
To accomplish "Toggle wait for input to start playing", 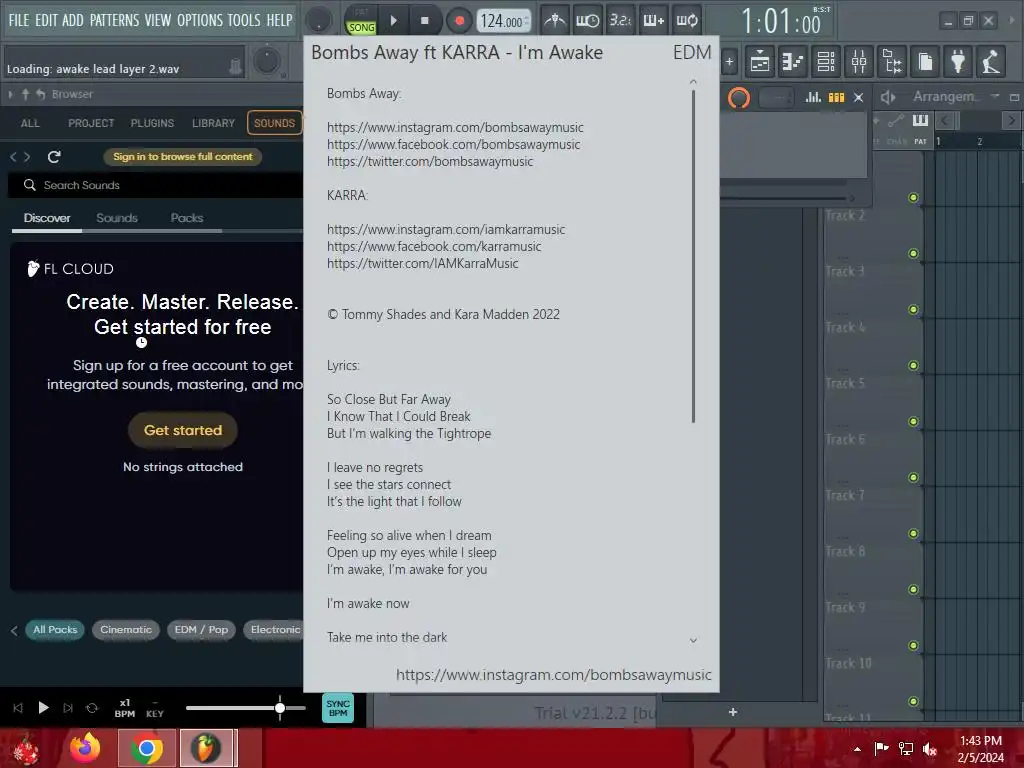I will (x=587, y=21).
